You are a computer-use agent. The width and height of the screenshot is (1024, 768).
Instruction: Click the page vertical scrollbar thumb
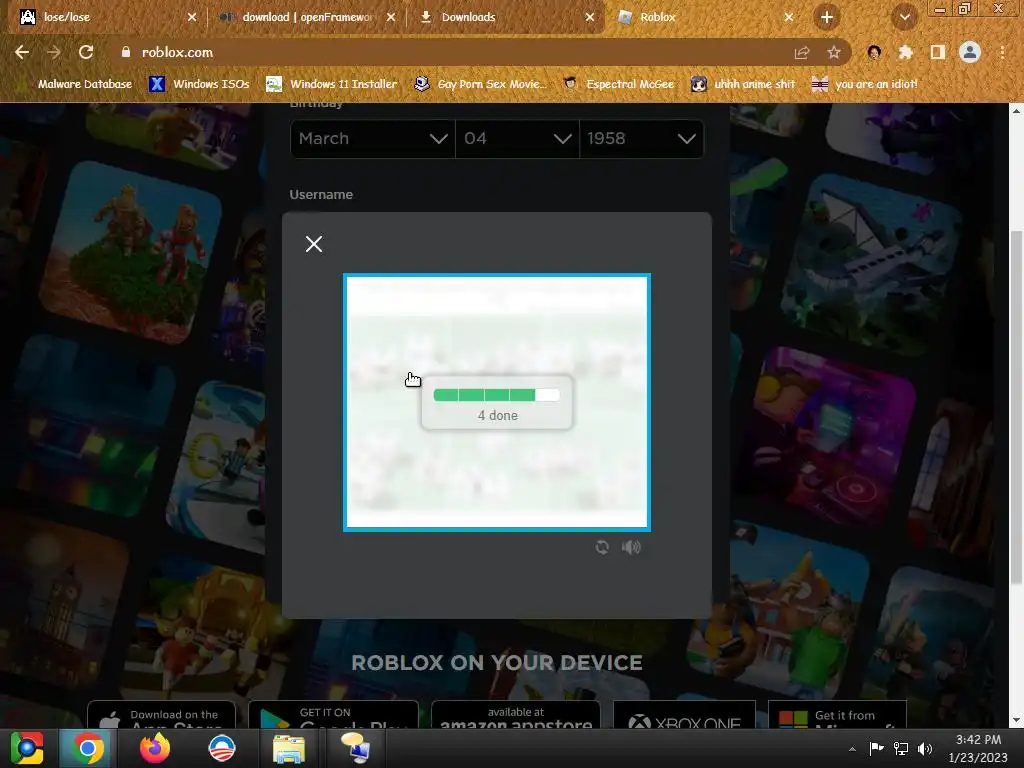(1016, 407)
